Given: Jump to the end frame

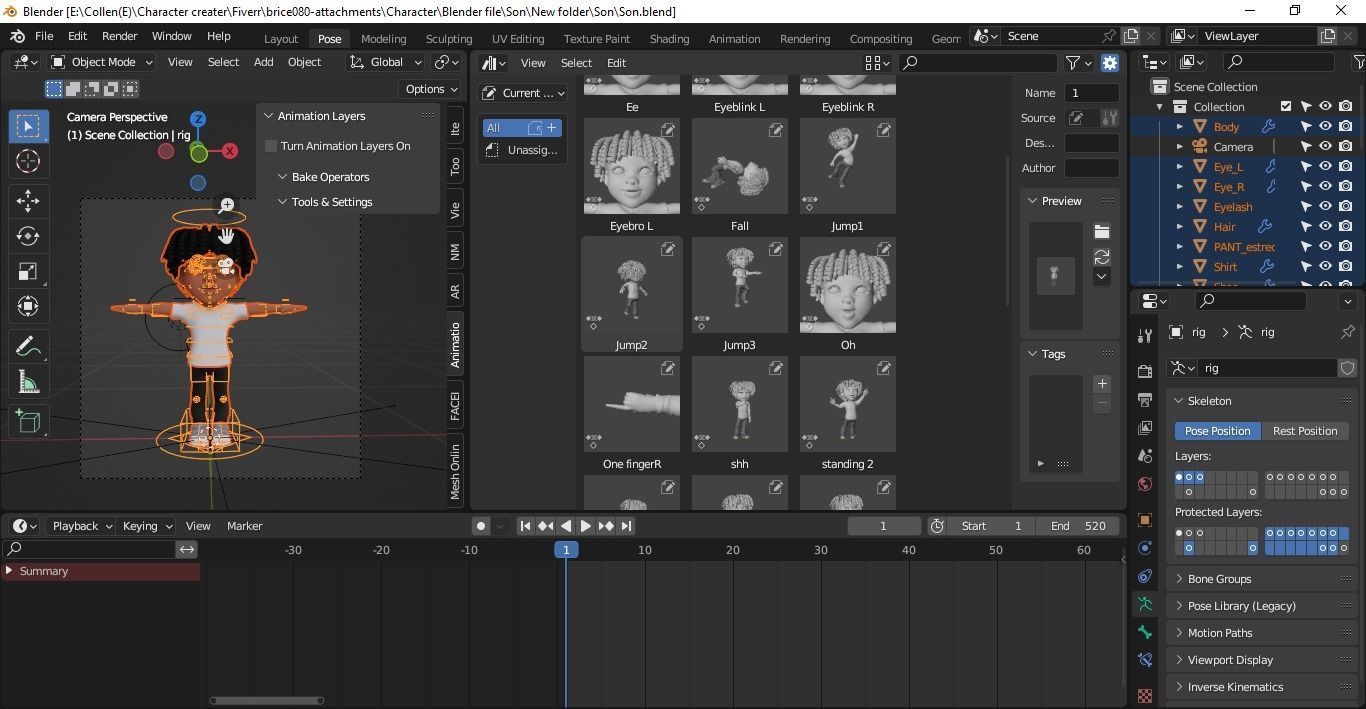Looking at the screenshot, I should pyautogui.click(x=627, y=526).
